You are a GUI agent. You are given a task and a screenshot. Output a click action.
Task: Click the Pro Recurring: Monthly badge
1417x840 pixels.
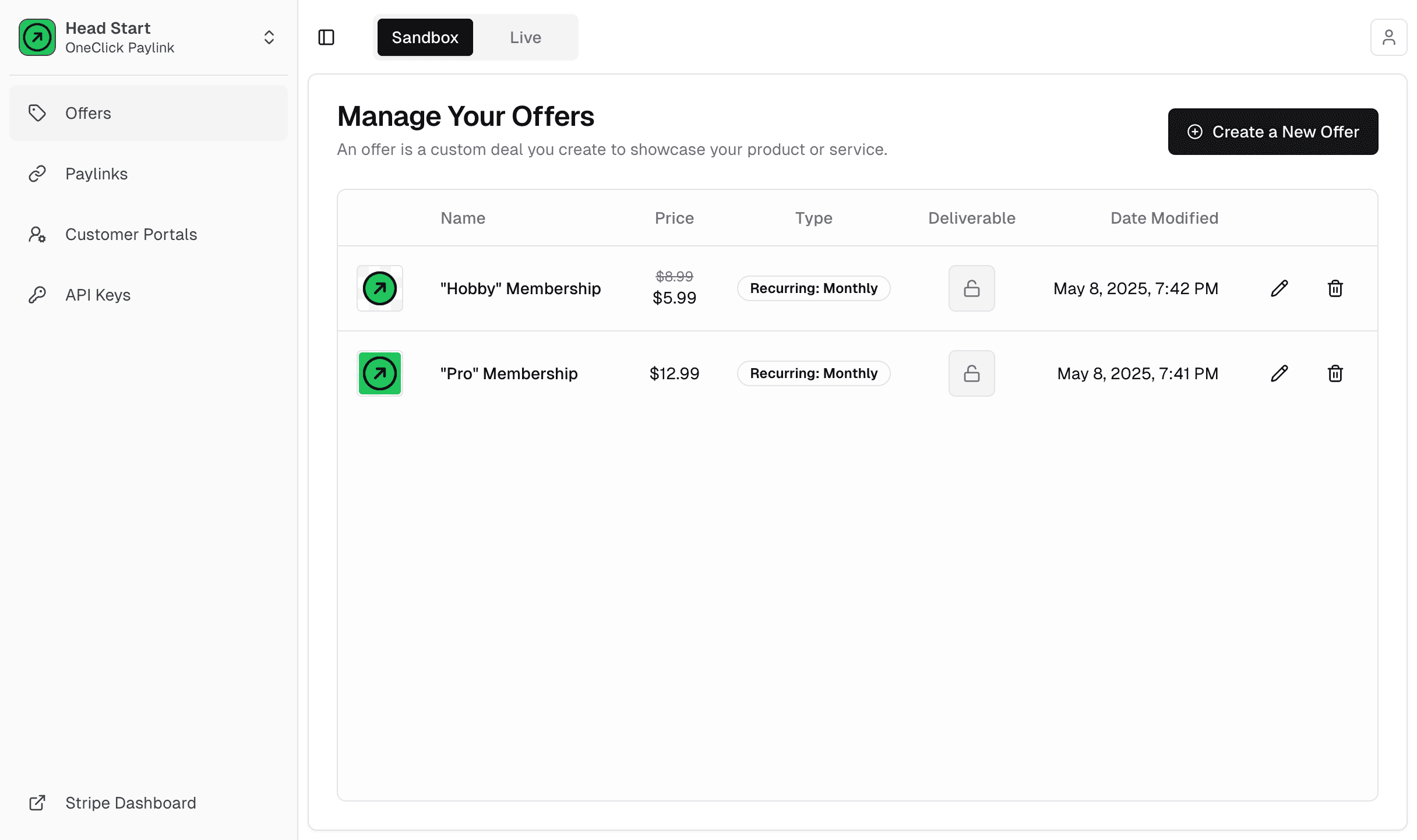coord(814,373)
